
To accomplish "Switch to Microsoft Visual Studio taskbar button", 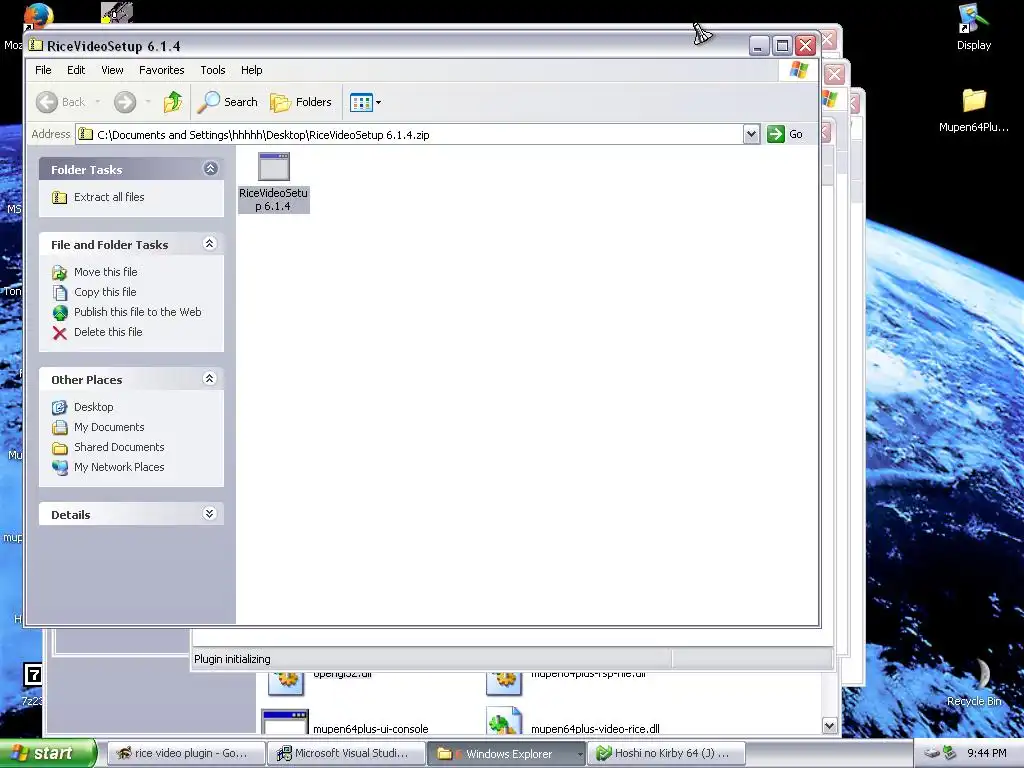I will tap(347, 753).
